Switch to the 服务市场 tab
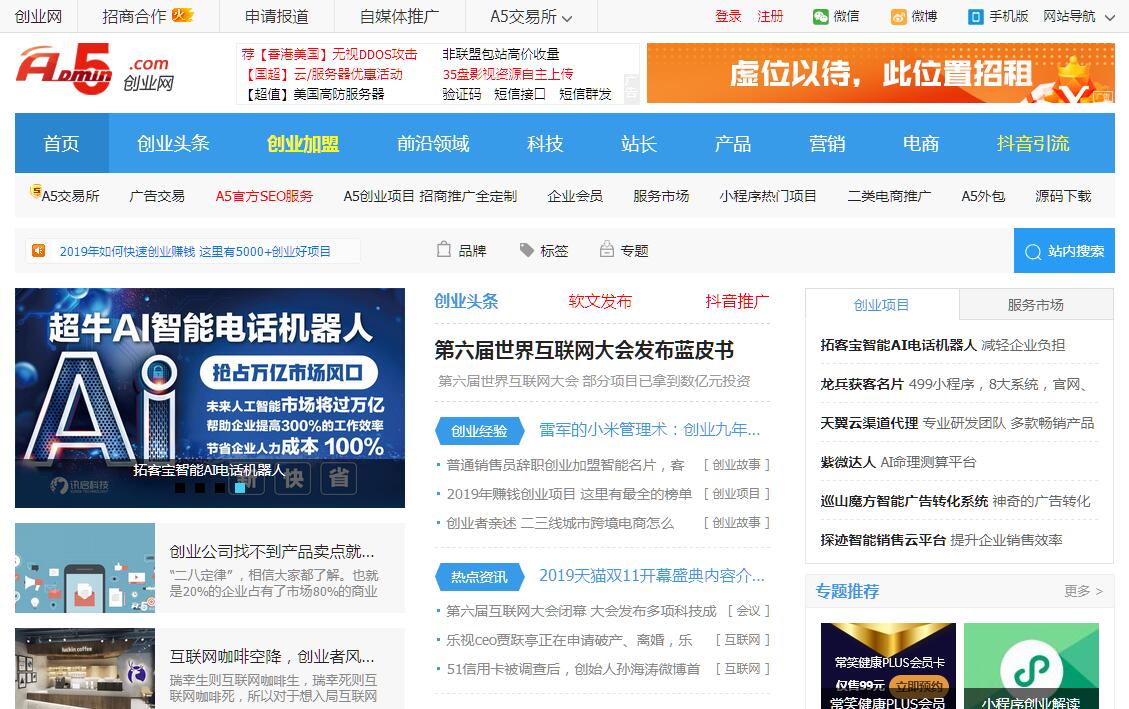Image resolution: width=1129 pixels, height=709 pixels. click(x=1035, y=305)
